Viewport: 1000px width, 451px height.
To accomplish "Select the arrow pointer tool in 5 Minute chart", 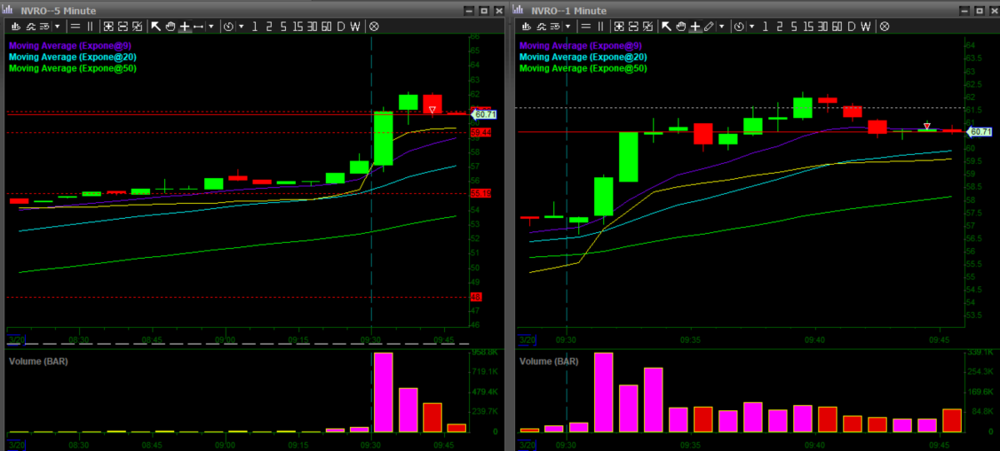I will pyautogui.click(x=156, y=26).
